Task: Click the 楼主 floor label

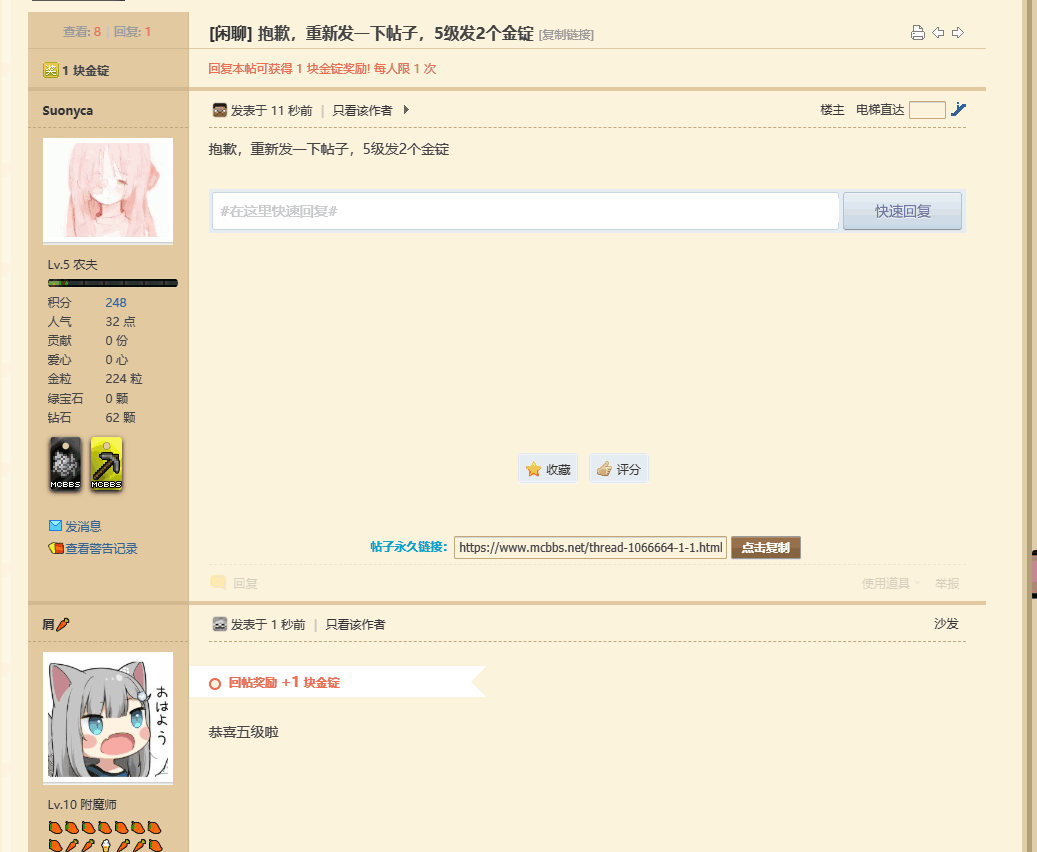Action: [832, 110]
